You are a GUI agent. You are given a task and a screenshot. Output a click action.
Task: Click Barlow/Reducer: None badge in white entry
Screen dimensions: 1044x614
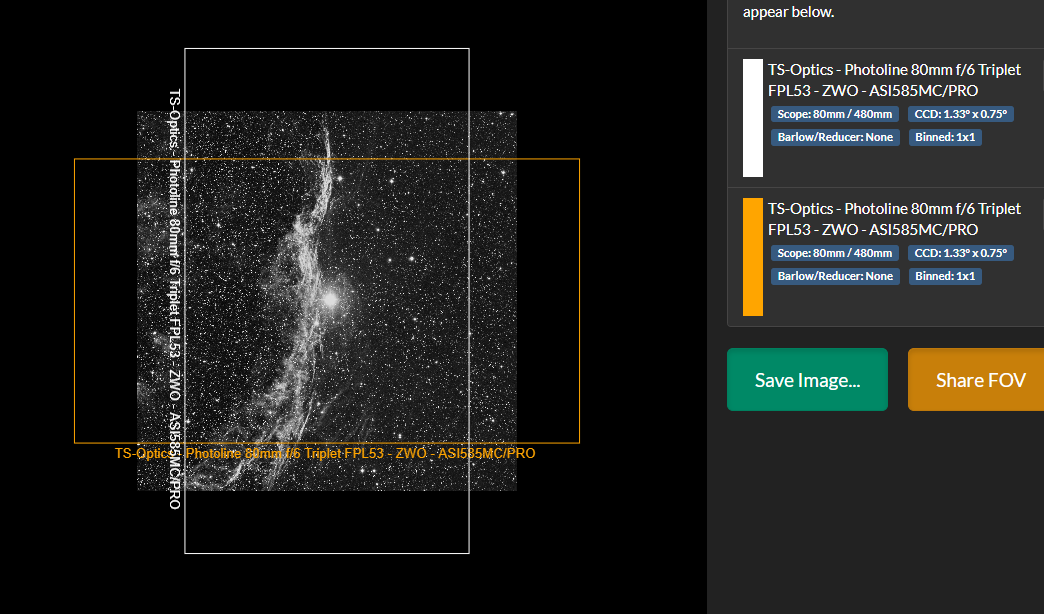(x=835, y=137)
